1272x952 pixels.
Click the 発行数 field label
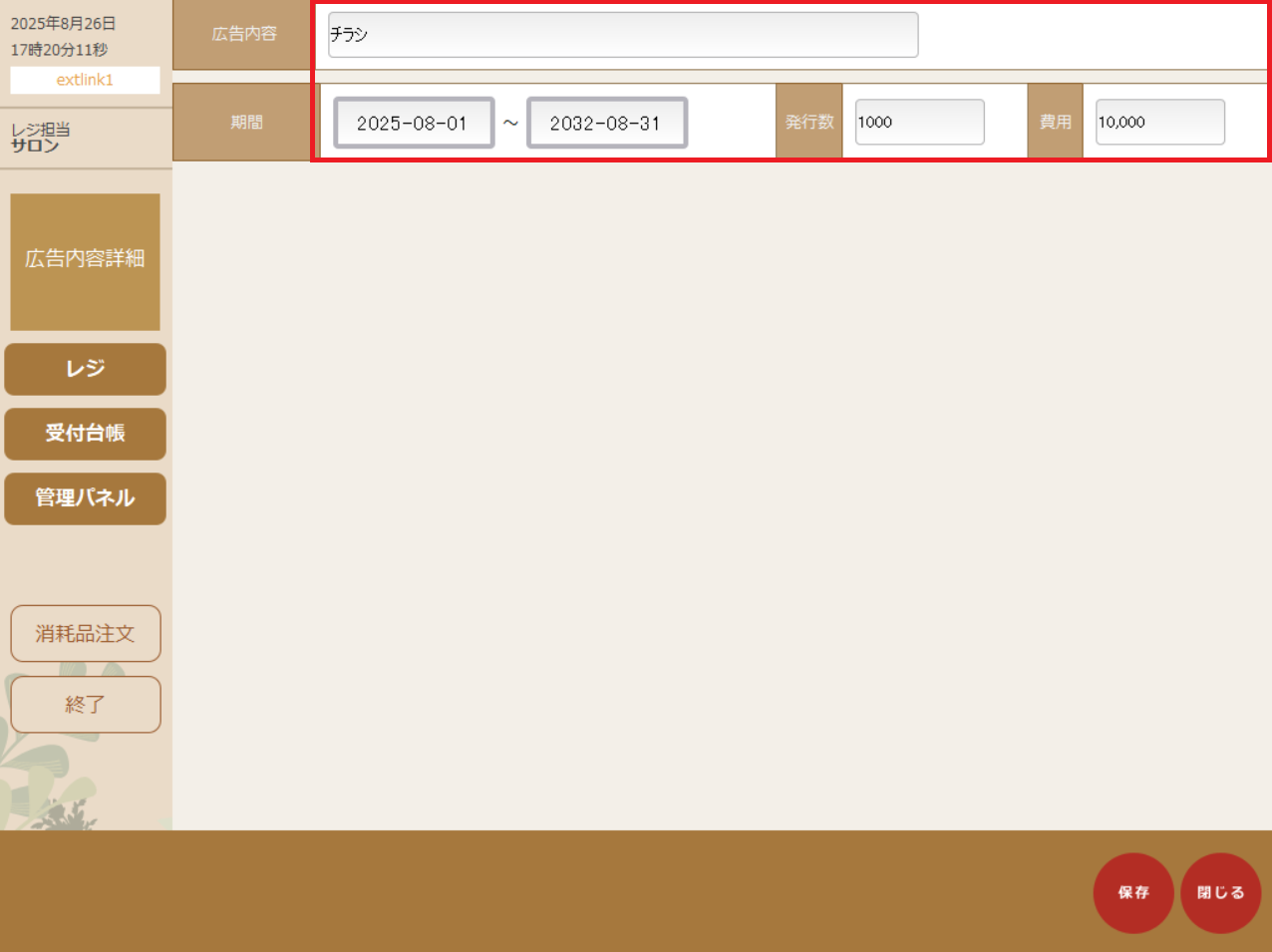808,122
